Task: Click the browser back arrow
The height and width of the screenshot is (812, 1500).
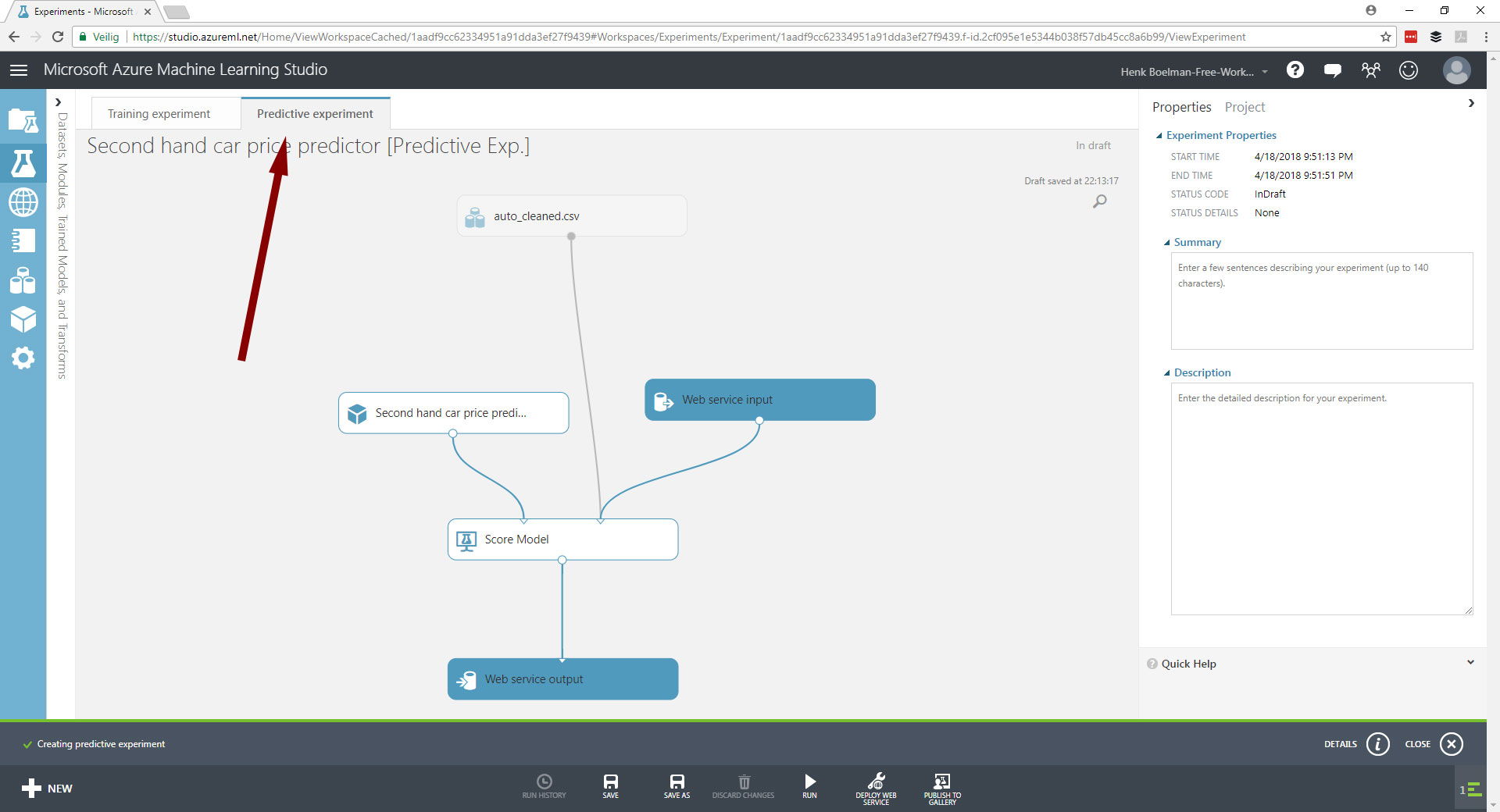Action: 14,37
